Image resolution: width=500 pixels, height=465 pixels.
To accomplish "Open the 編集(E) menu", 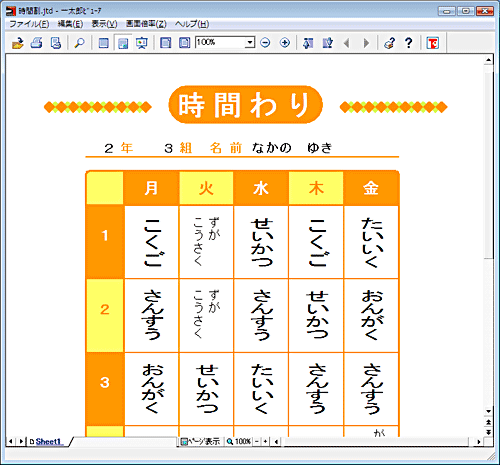I will [70, 24].
